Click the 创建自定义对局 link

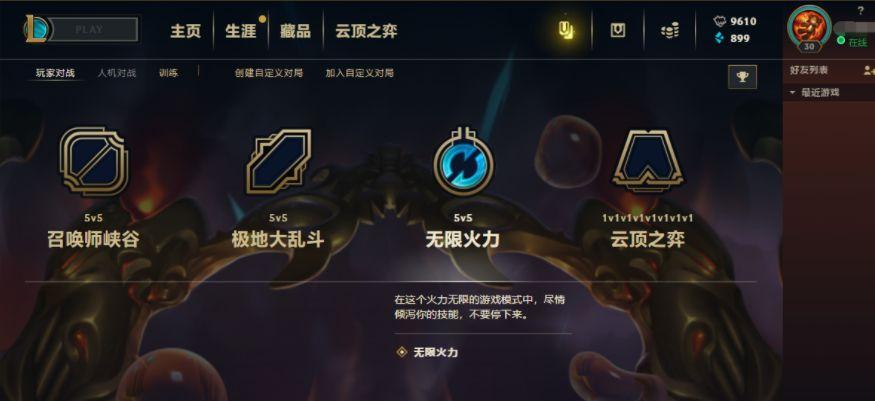[x=268, y=73]
